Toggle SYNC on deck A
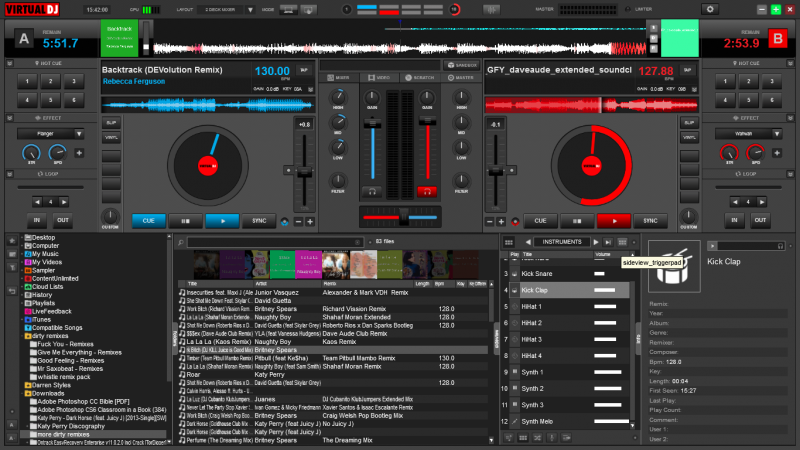Screen dimensions: 800x450 coord(259,221)
